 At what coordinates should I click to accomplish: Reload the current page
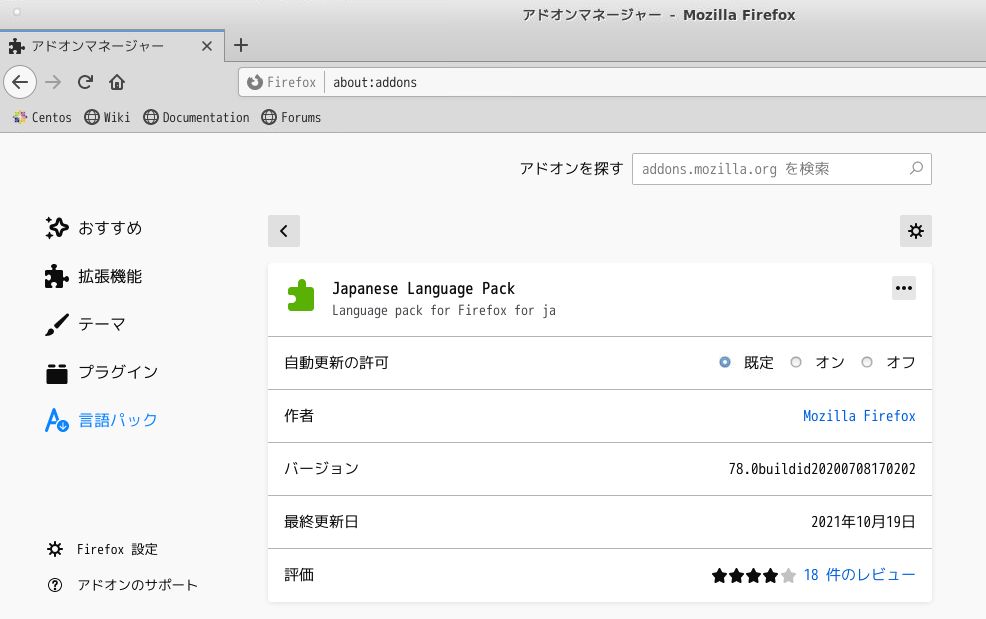click(86, 82)
